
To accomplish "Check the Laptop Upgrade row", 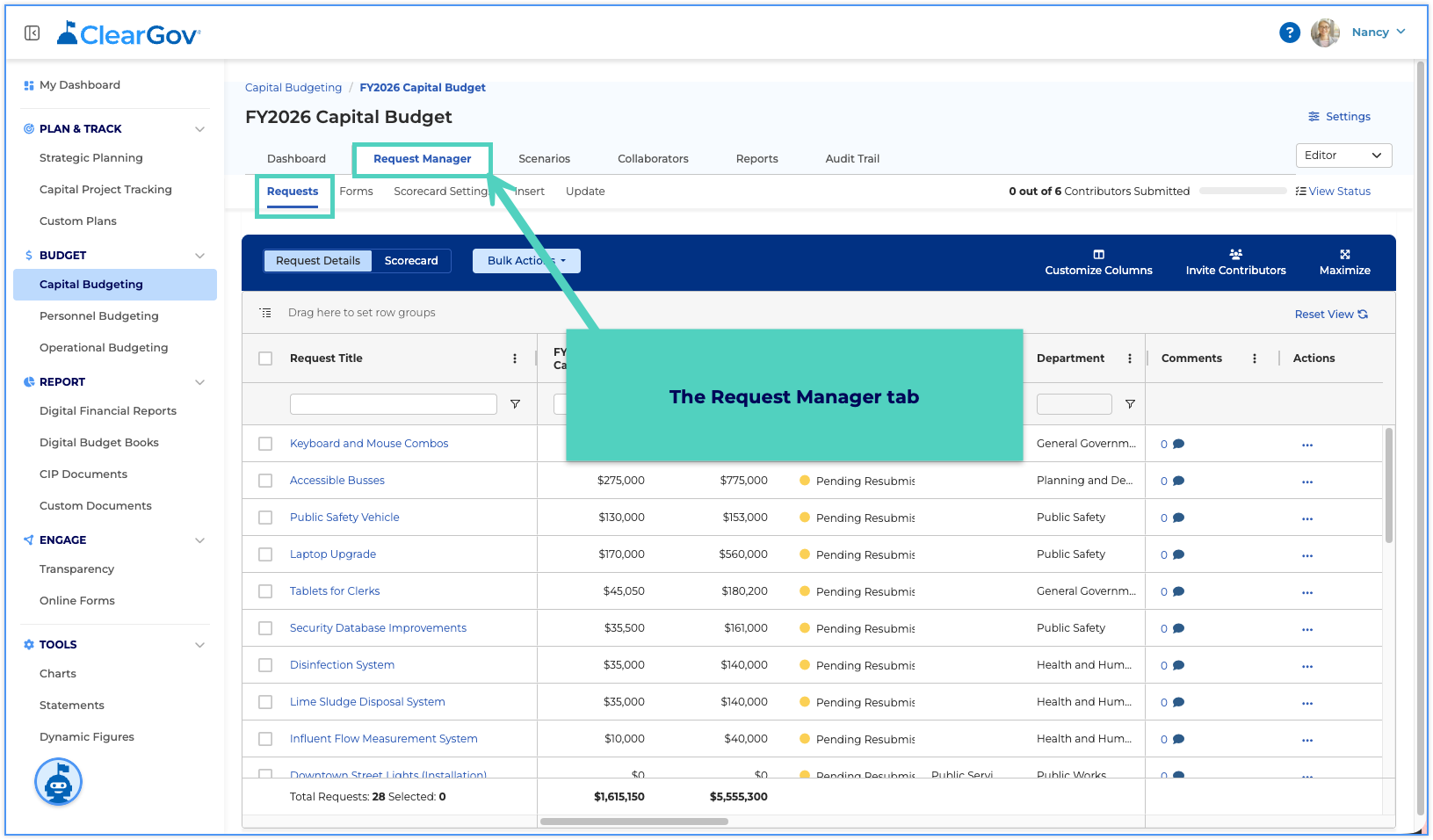I will 265,554.
